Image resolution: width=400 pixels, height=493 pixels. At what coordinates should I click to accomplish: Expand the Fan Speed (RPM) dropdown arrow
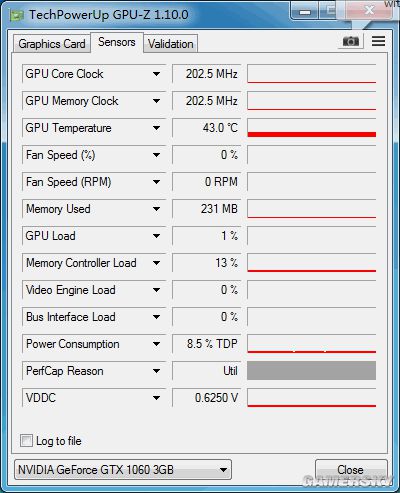coord(156,182)
